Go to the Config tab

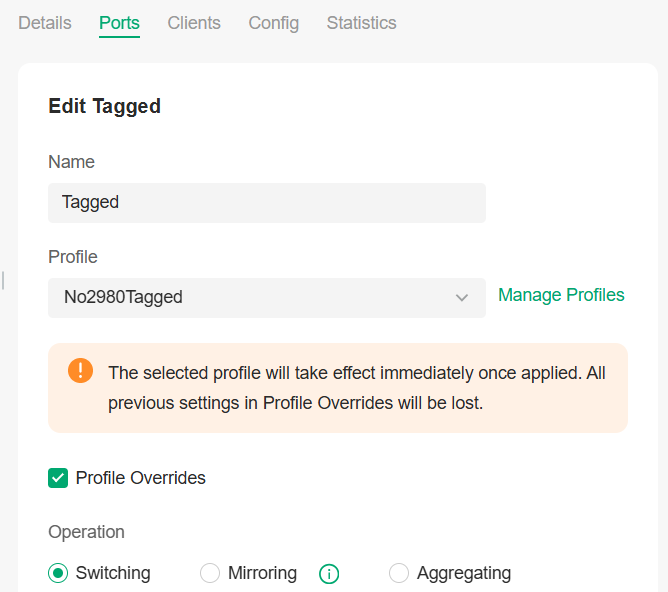click(274, 23)
